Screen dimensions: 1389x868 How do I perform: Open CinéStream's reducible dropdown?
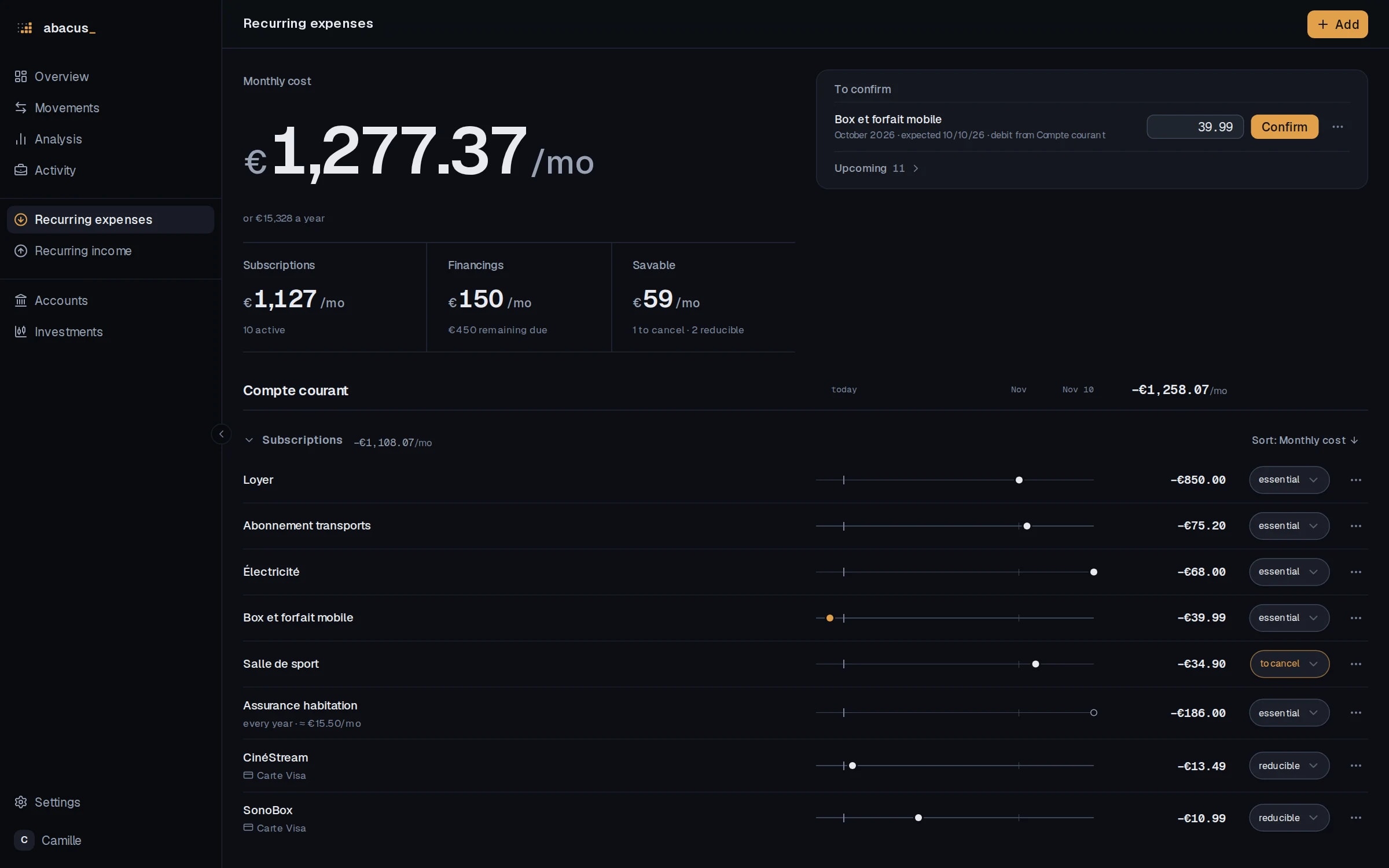pos(1289,766)
